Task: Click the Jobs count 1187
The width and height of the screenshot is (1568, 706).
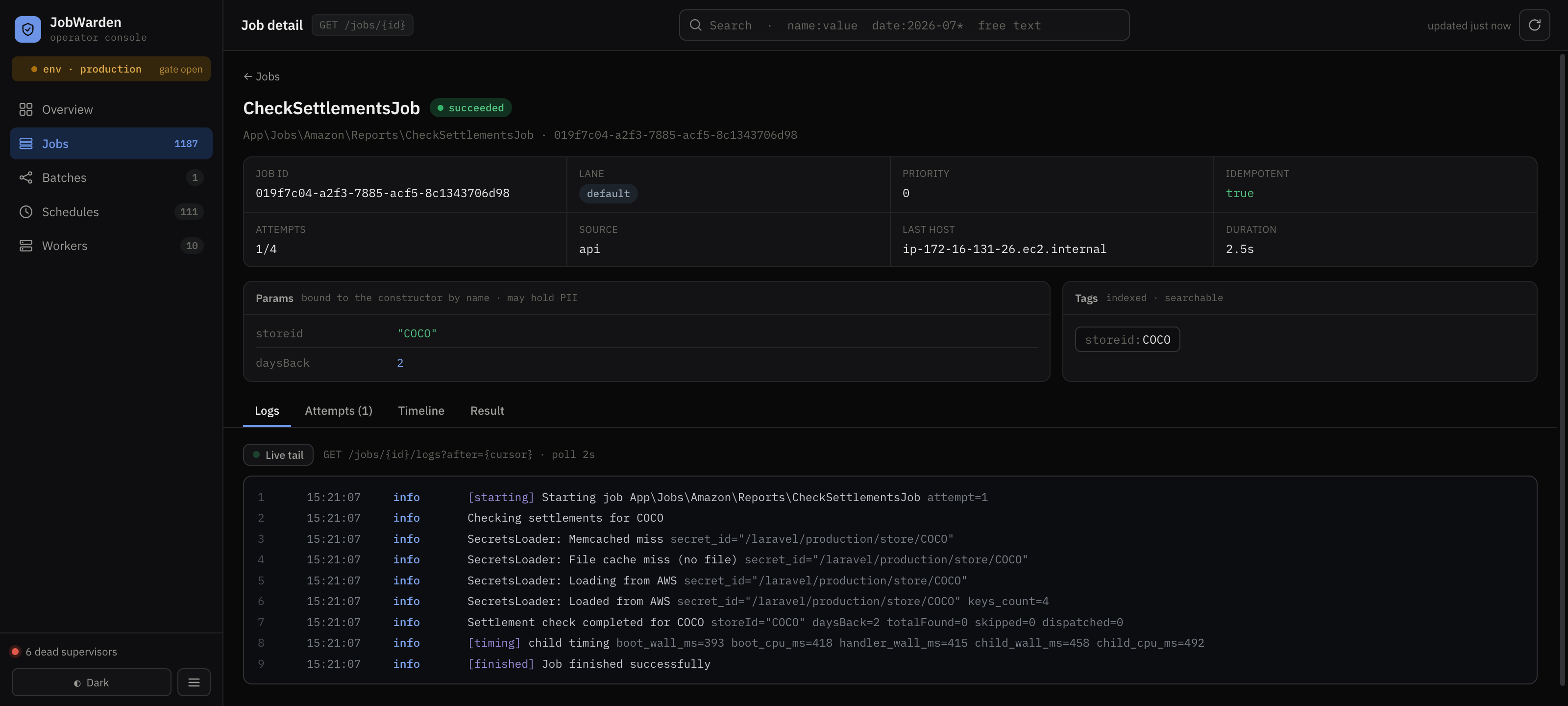Action: tap(186, 144)
